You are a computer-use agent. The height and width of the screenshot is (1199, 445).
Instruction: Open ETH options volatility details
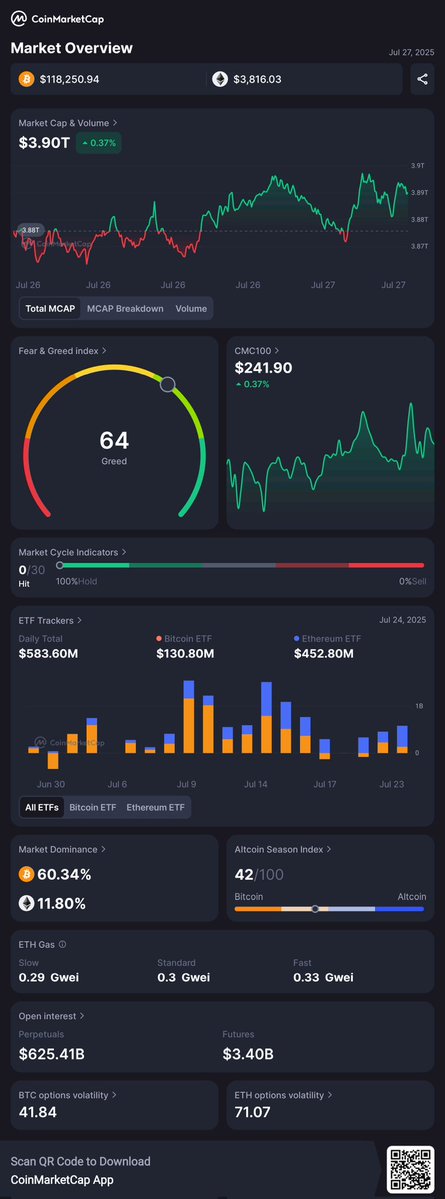tap(284, 1095)
